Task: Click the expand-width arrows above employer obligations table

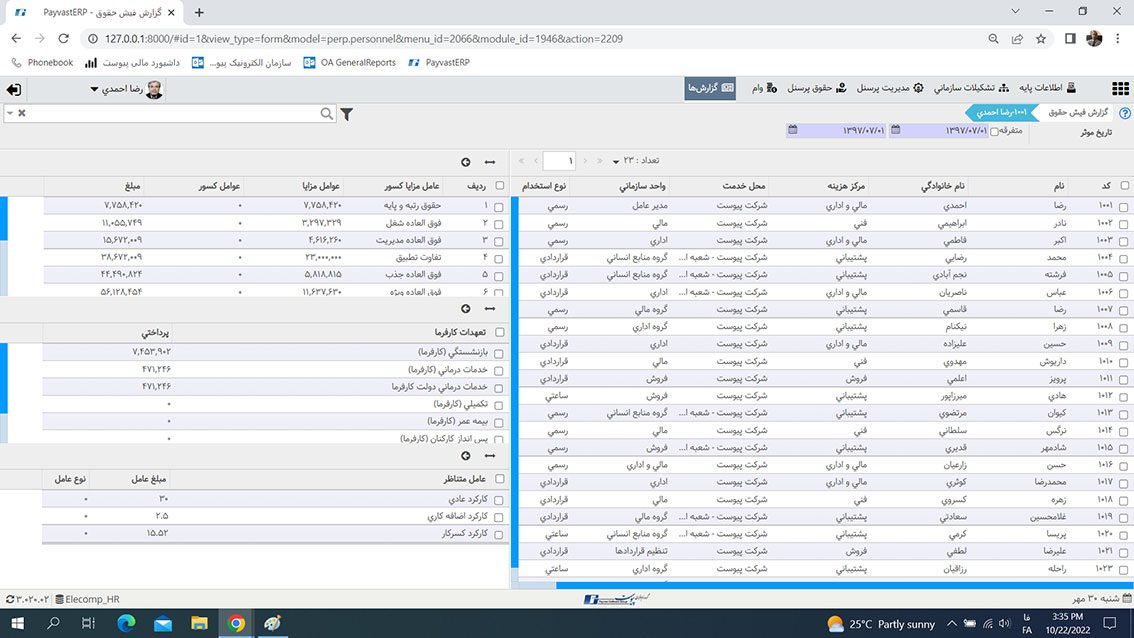Action: [x=490, y=309]
